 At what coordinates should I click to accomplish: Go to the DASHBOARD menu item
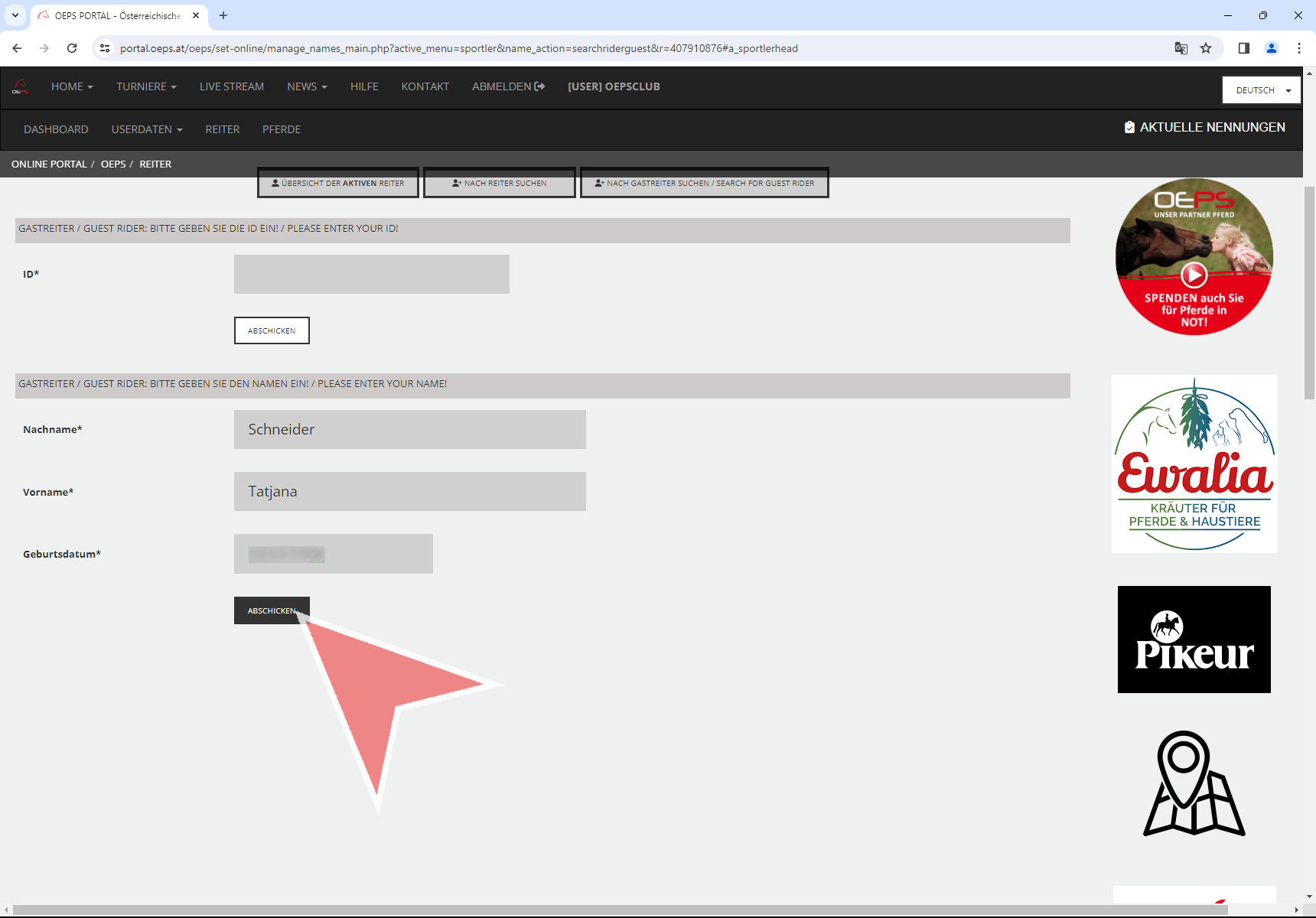tap(56, 129)
